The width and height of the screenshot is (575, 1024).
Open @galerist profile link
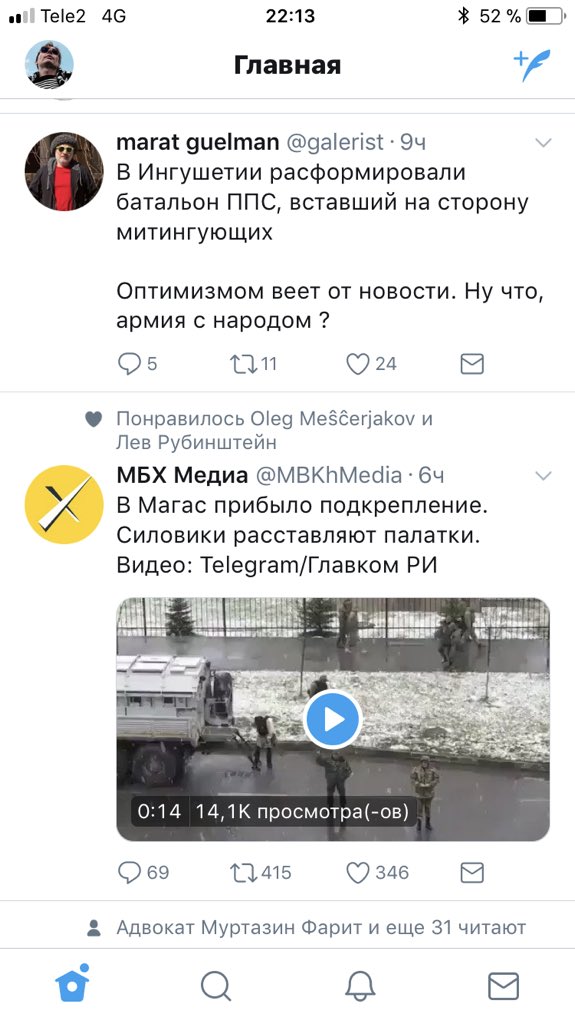coord(335,142)
